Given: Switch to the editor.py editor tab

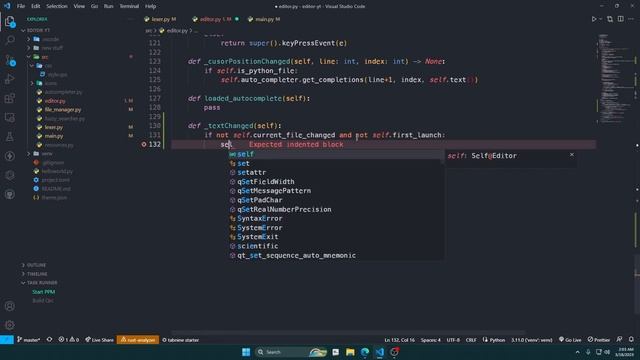Looking at the screenshot, I should pos(215,19).
